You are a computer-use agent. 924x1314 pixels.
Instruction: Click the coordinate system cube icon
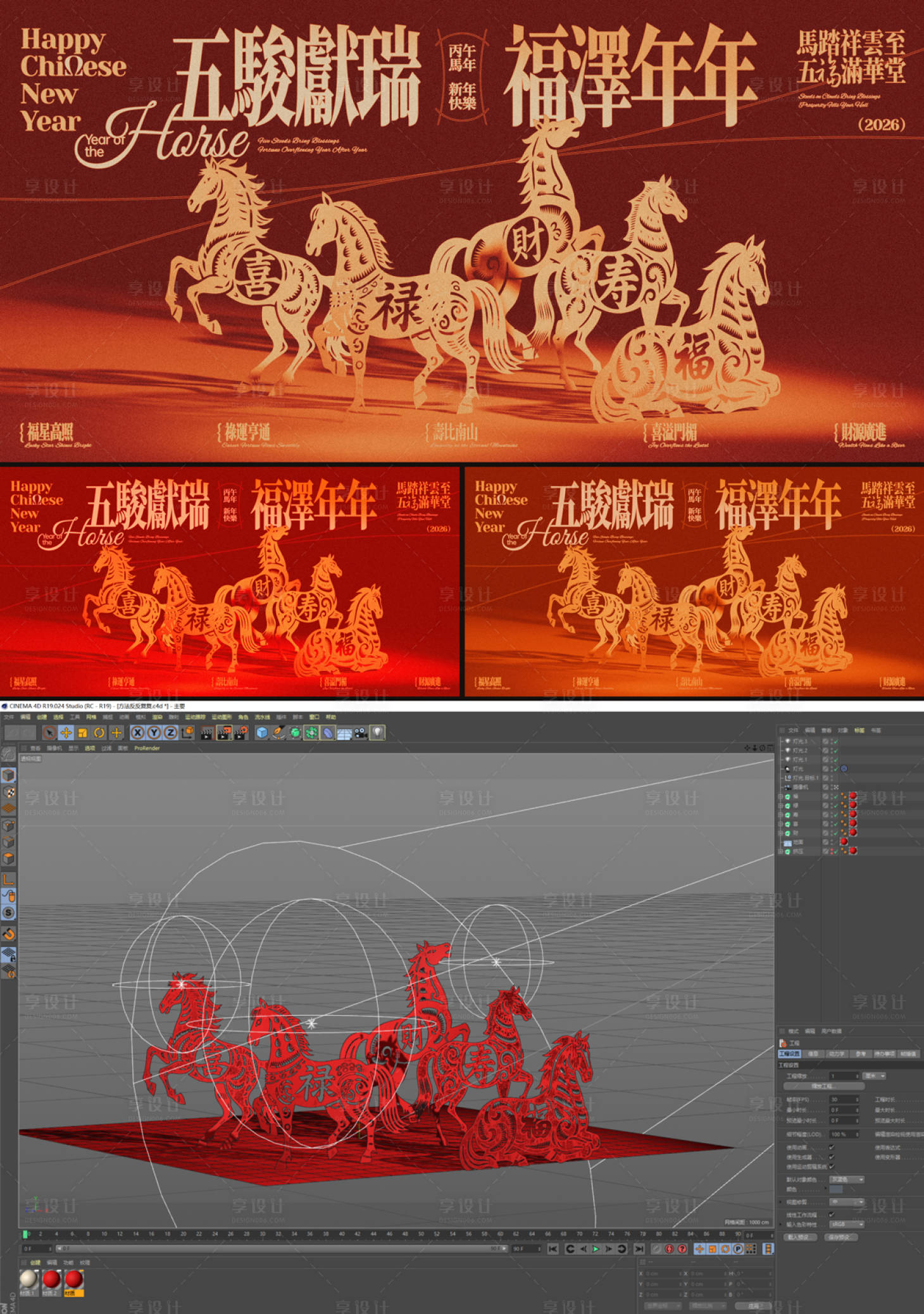[x=187, y=732]
